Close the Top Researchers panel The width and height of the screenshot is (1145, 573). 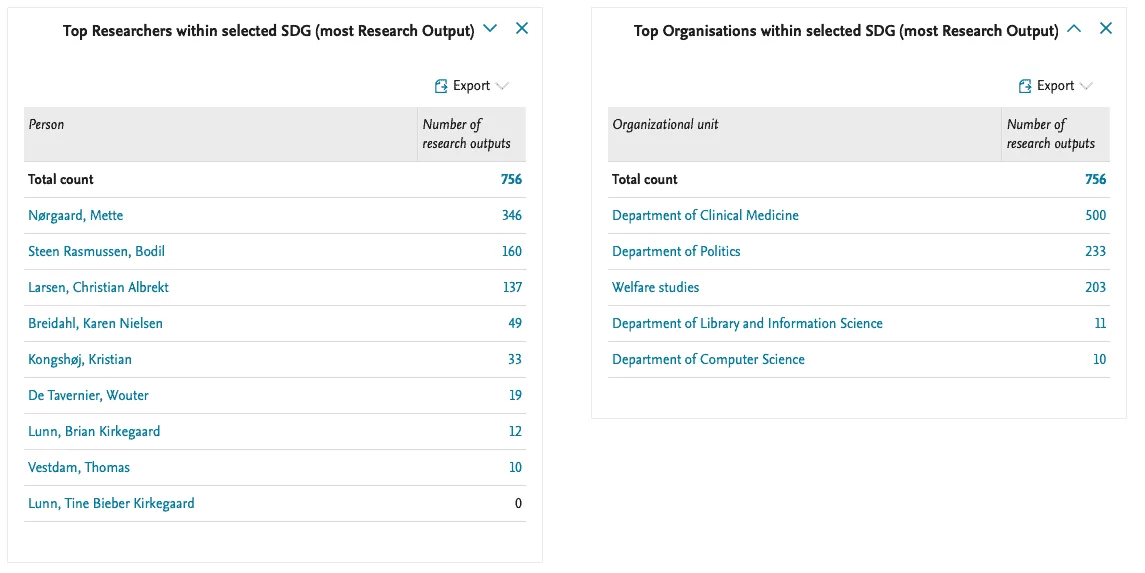click(522, 29)
